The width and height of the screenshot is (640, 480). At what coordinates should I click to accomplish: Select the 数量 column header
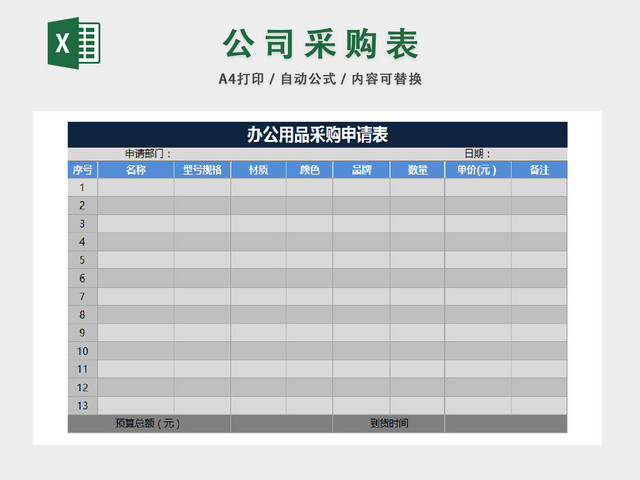[418, 170]
